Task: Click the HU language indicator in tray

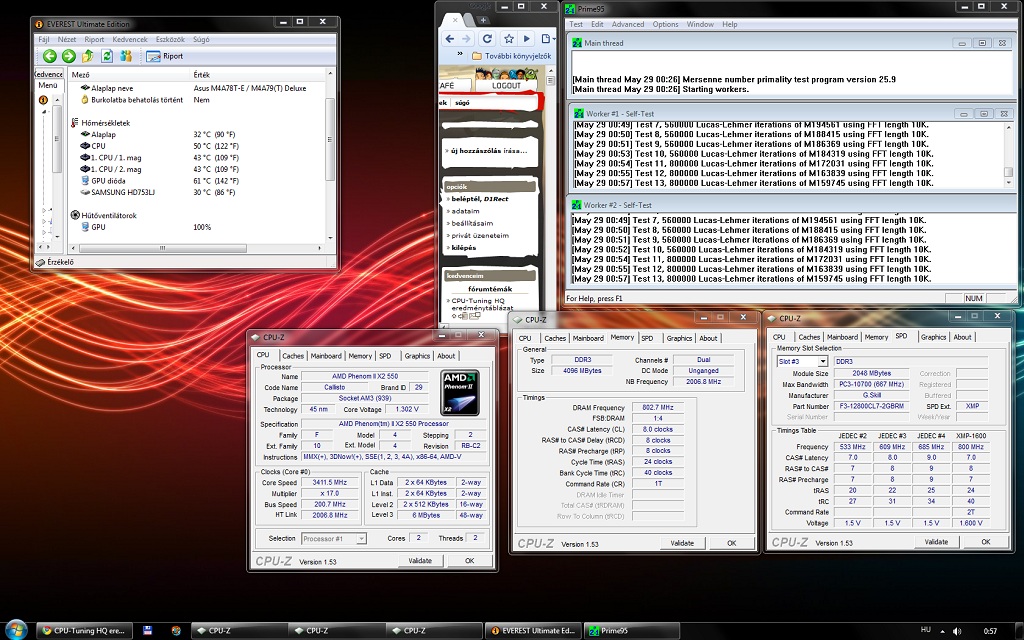Action: pos(925,630)
